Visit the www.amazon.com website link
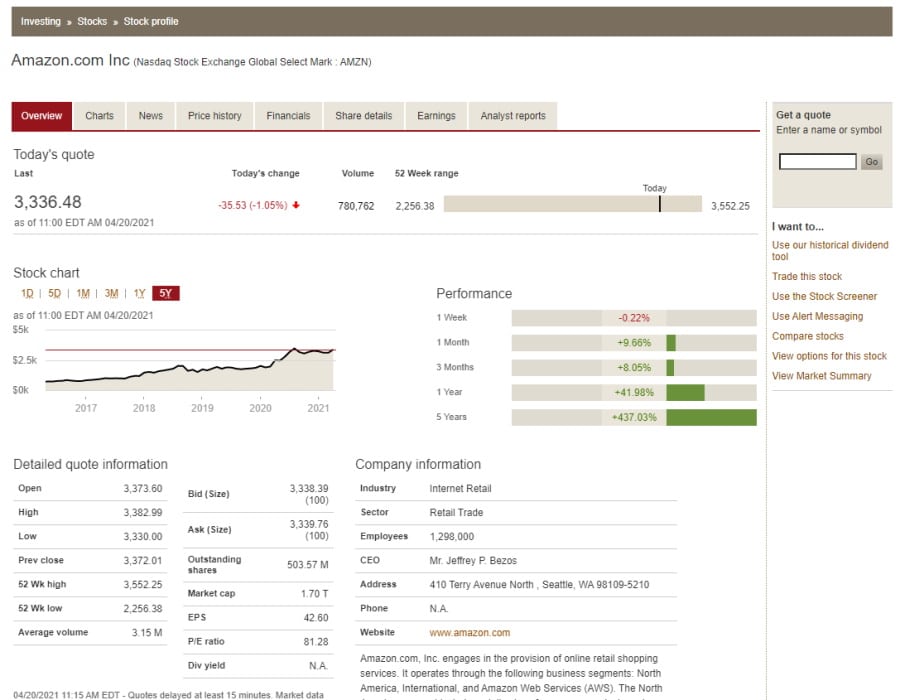900x700 pixels. coord(469,633)
